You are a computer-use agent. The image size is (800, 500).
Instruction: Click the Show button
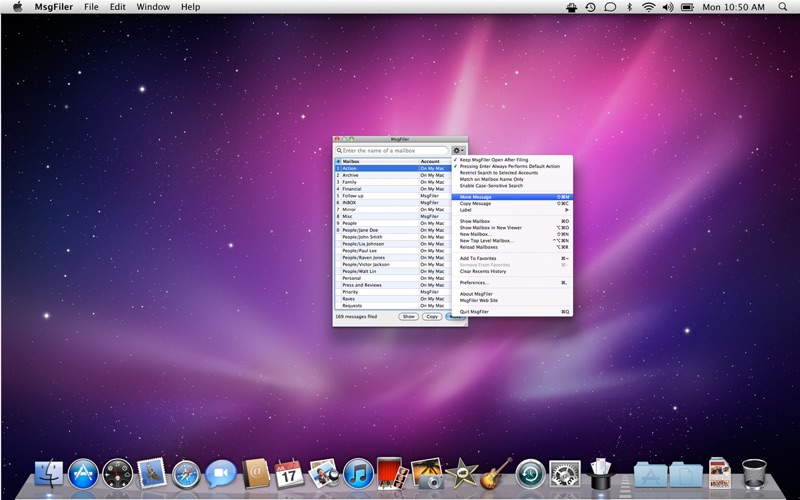coord(409,317)
